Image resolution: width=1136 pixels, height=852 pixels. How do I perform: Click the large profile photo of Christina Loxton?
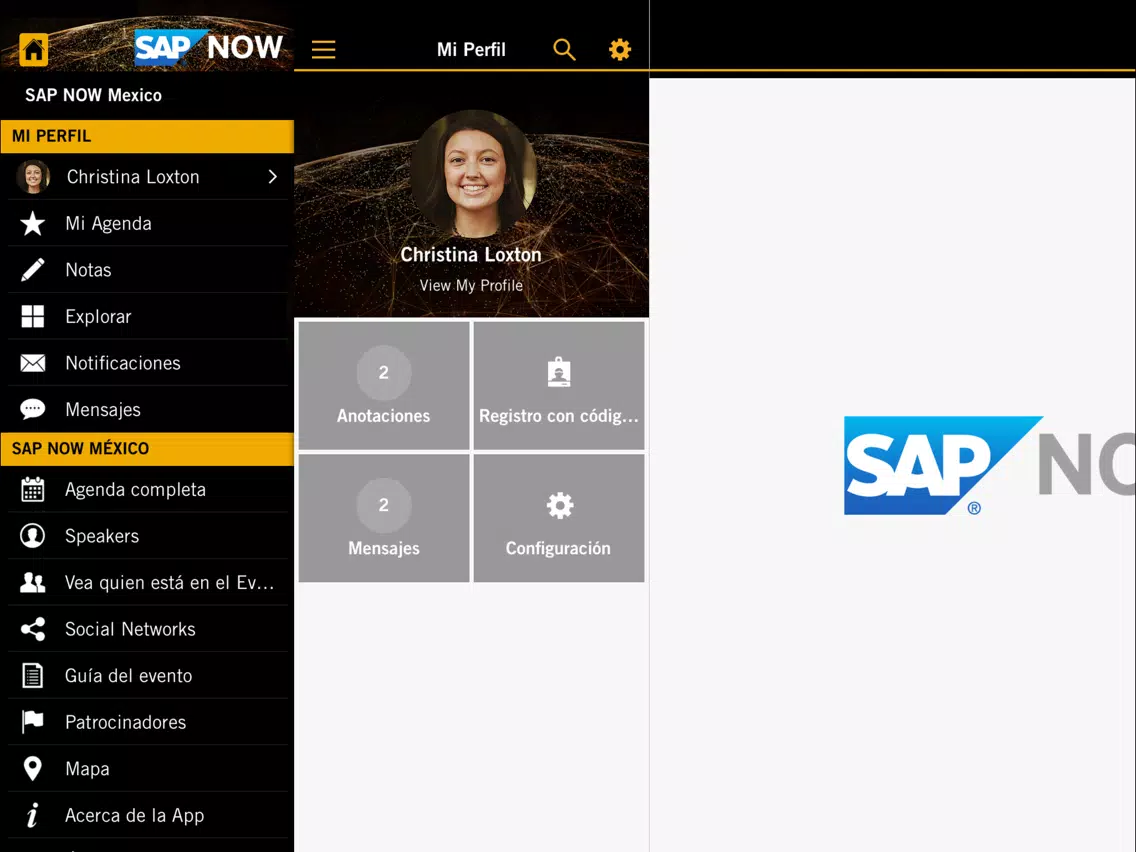474,174
